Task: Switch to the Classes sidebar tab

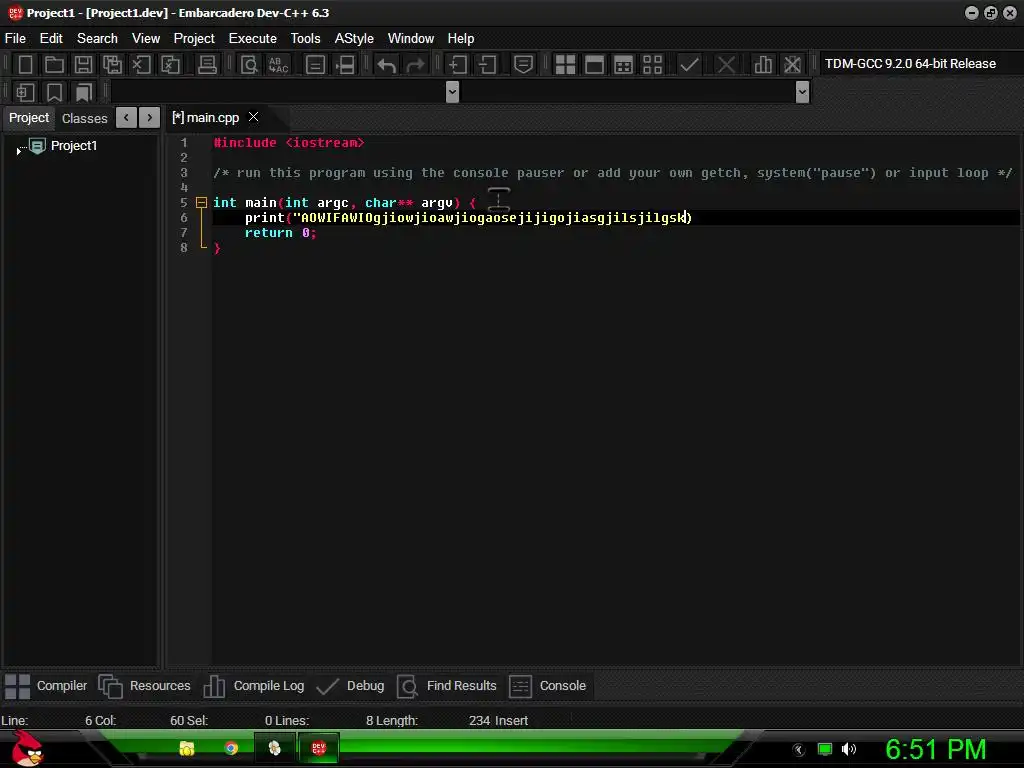Action: pyautogui.click(x=84, y=118)
